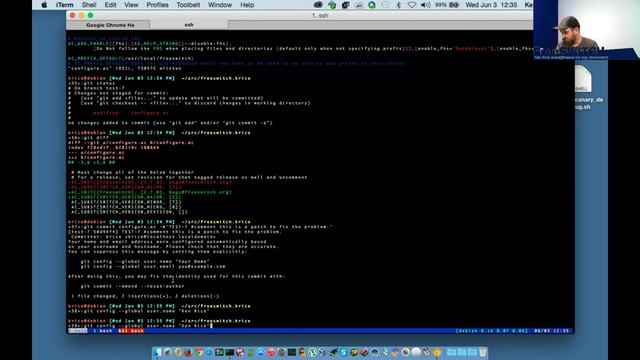Open the Wi-Fi status menu
This screenshot has height=360, width=640.
click(411, 5)
